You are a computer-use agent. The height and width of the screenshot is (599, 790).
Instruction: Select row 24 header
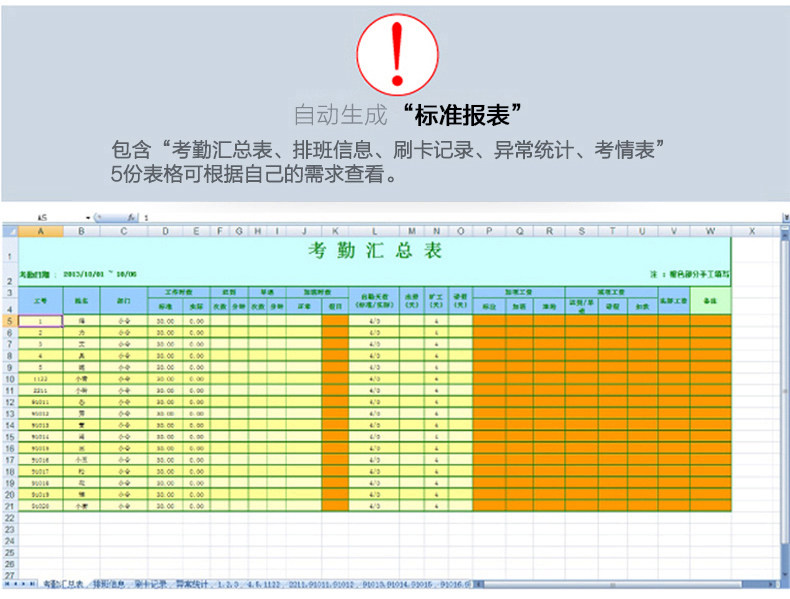tap(10, 541)
